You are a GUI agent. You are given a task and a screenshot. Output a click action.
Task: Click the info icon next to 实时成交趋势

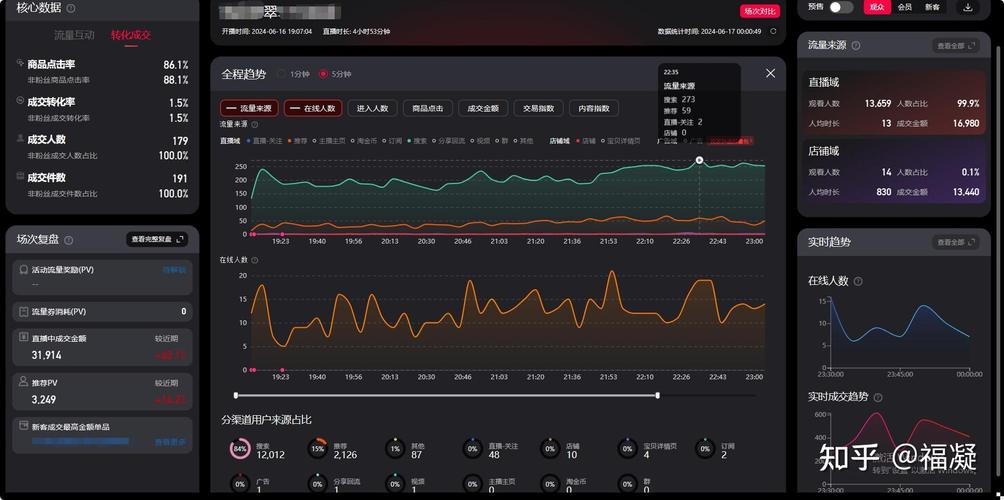coord(878,398)
